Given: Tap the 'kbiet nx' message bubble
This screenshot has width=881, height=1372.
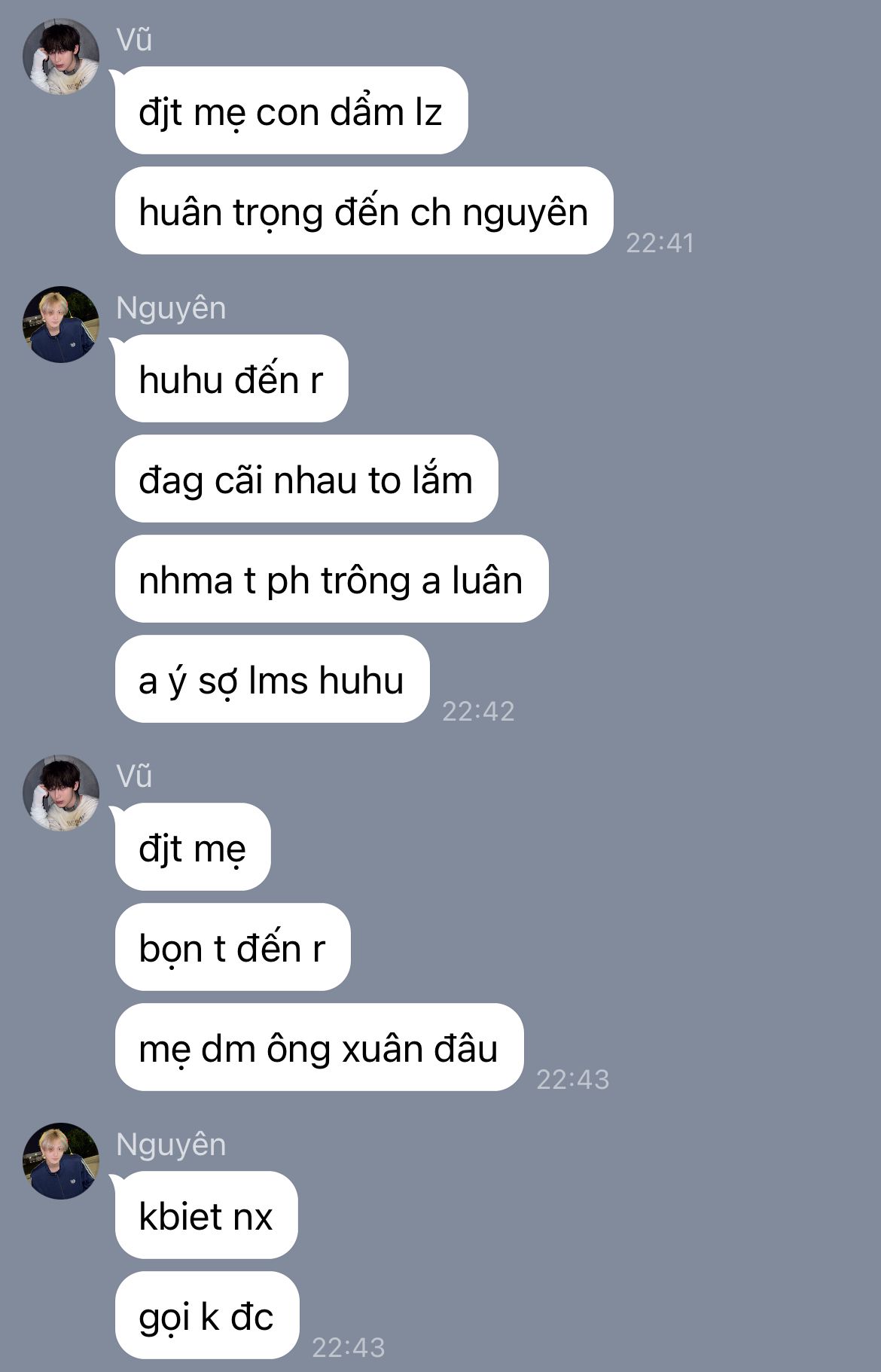Looking at the screenshot, I should 206,1215.
